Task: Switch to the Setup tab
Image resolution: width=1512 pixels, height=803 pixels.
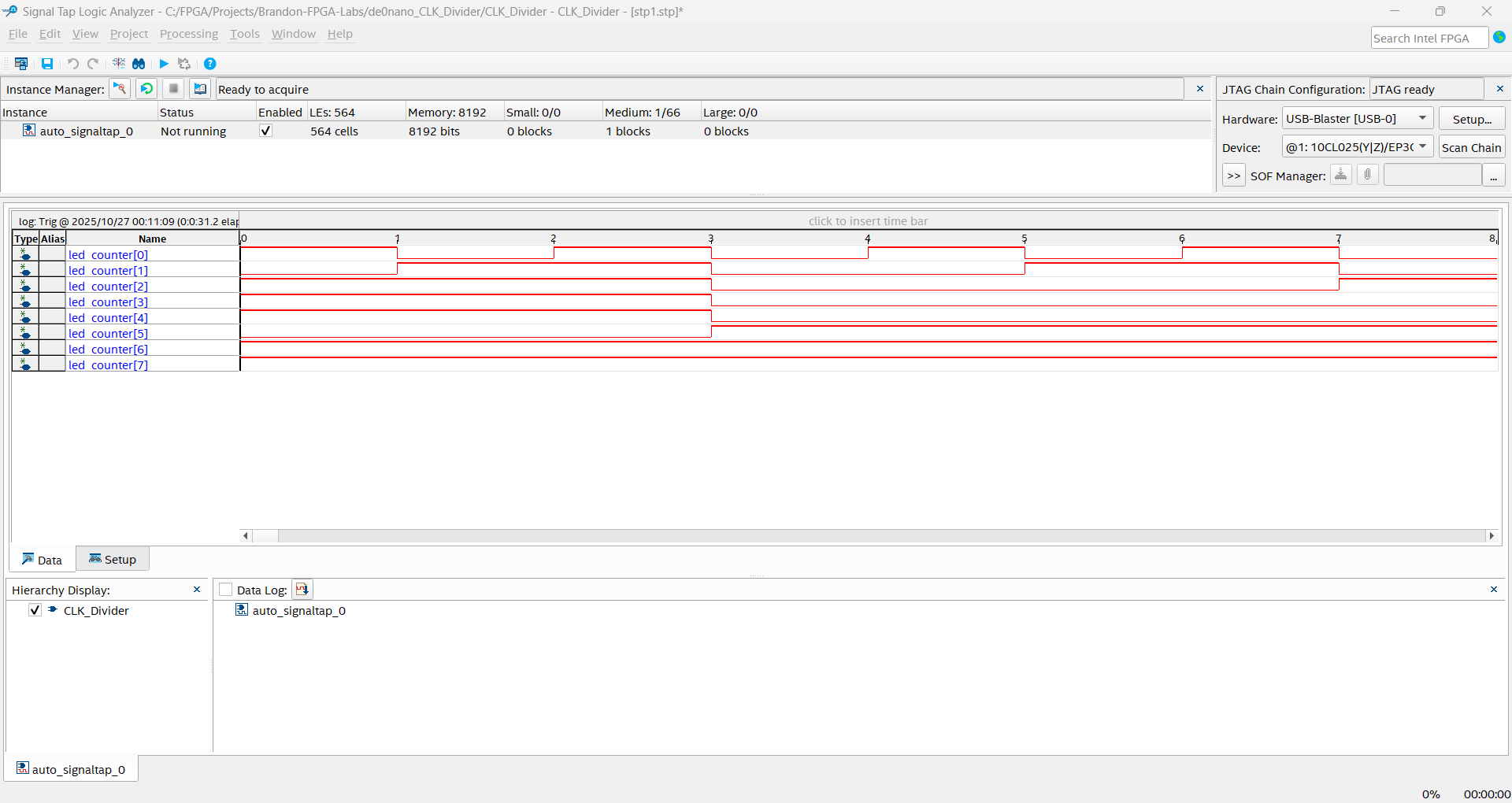Action: pos(113,559)
